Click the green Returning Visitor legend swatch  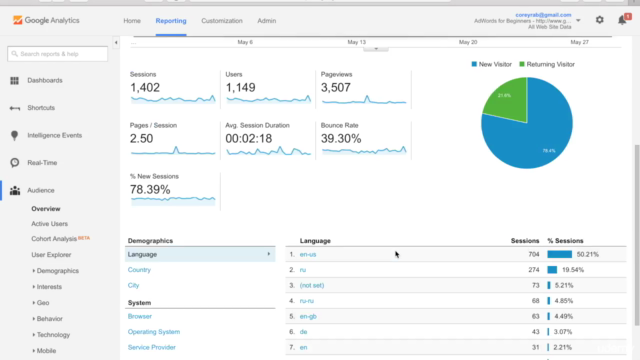click(522, 64)
